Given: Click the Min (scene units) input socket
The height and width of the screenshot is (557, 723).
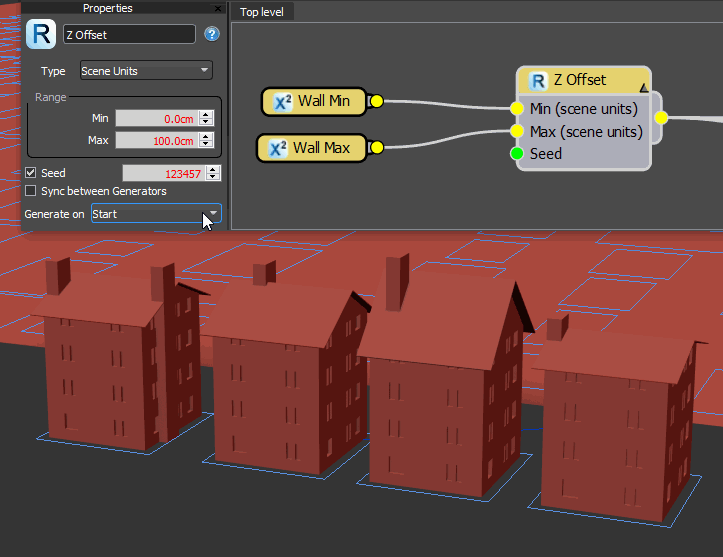Looking at the screenshot, I should pyautogui.click(x=516, y=109).
